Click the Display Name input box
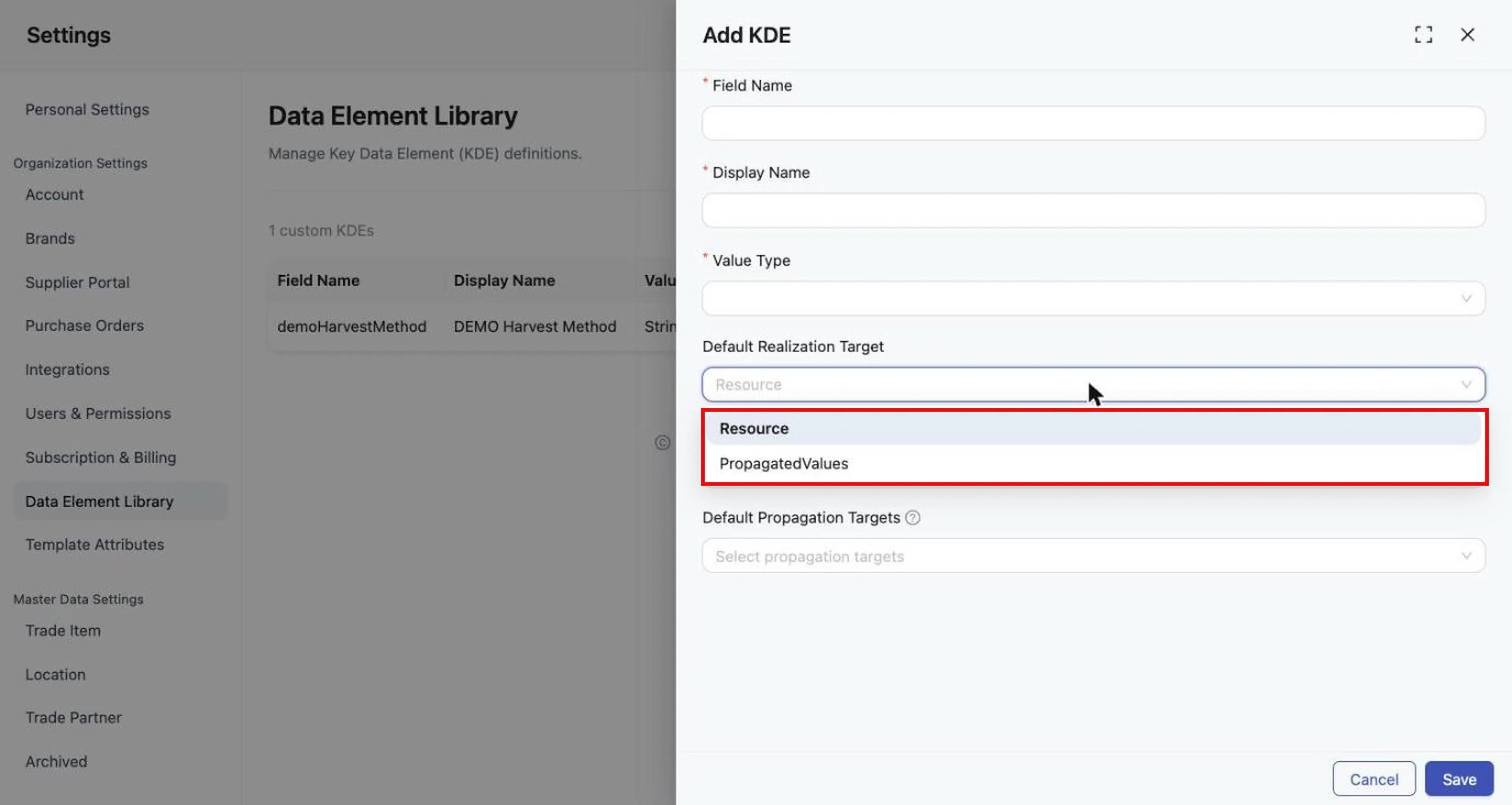 (x=1093, y=210)
